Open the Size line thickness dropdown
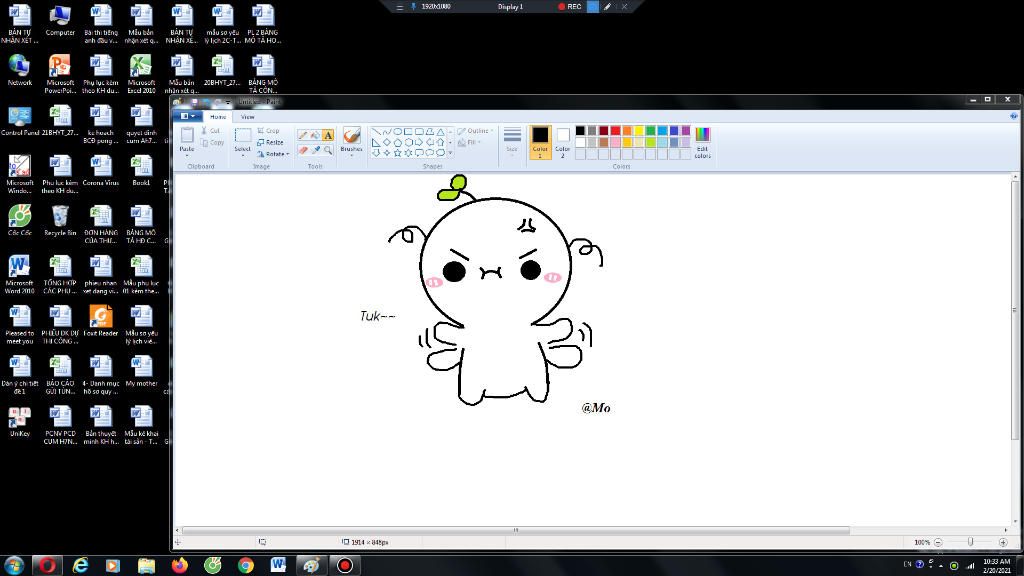 [x=513, y=142]
